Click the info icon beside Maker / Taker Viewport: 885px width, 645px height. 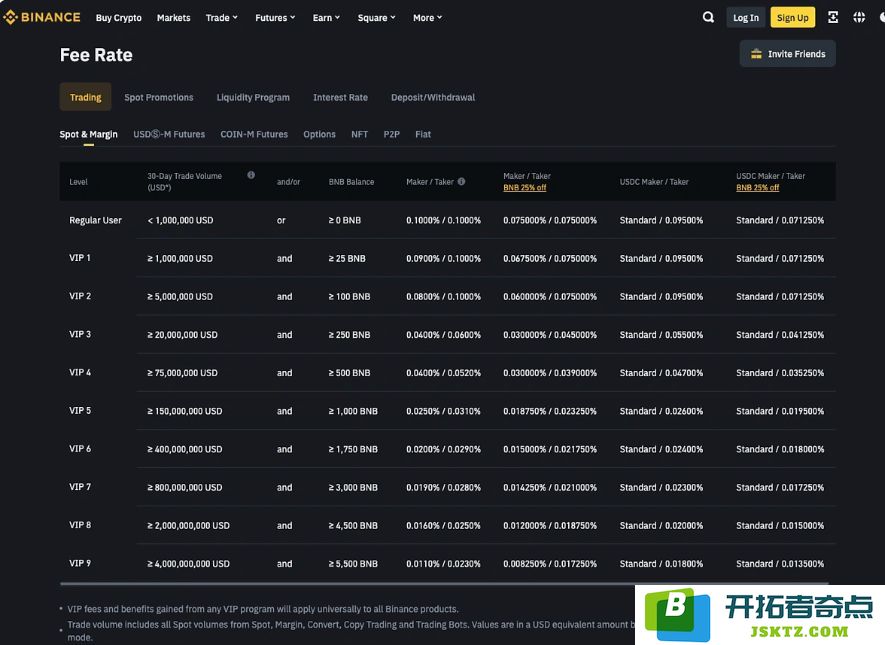click(x=461, y=182)
